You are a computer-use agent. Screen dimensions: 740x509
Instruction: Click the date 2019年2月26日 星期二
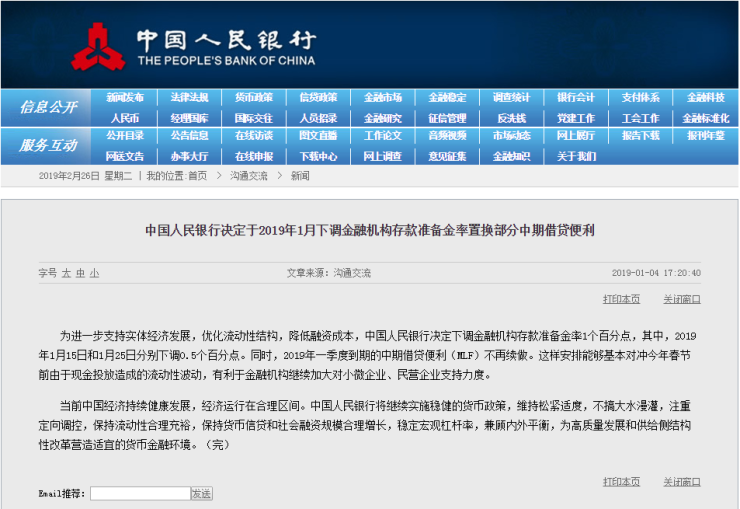(x=85, y=176)
